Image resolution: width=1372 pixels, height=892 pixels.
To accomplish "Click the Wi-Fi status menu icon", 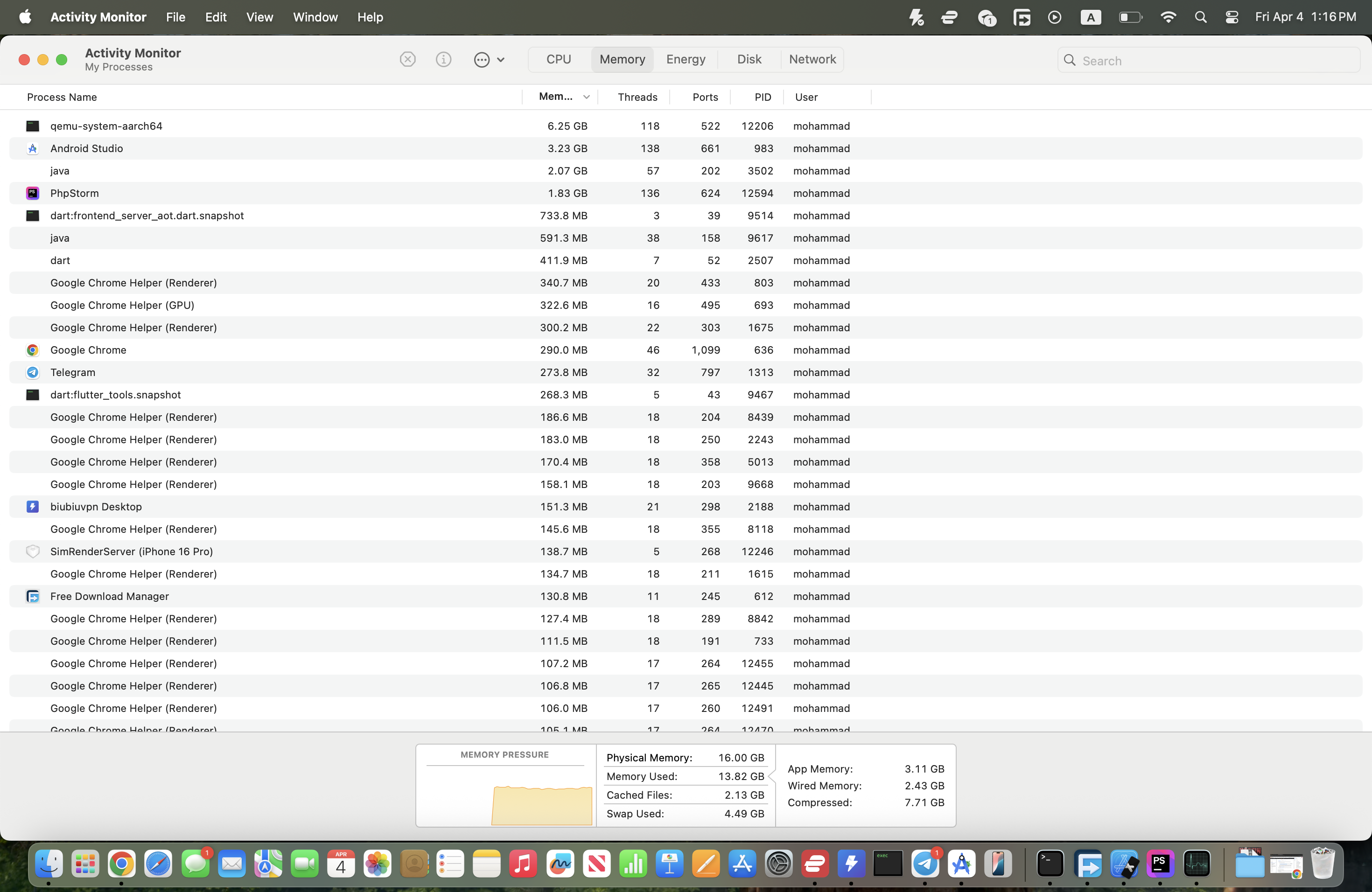I will click(x=1168, y=17).
